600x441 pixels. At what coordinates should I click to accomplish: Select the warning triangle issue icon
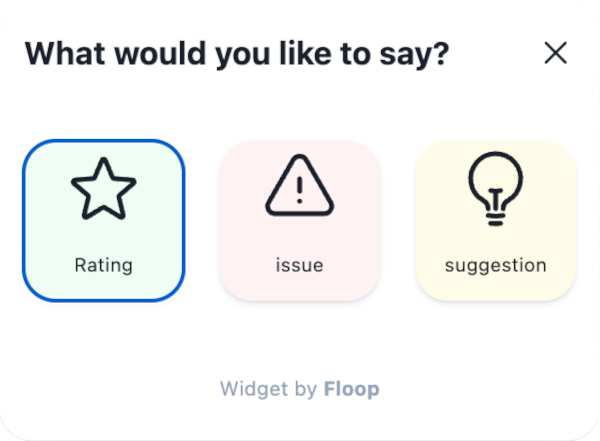point(300,186)
